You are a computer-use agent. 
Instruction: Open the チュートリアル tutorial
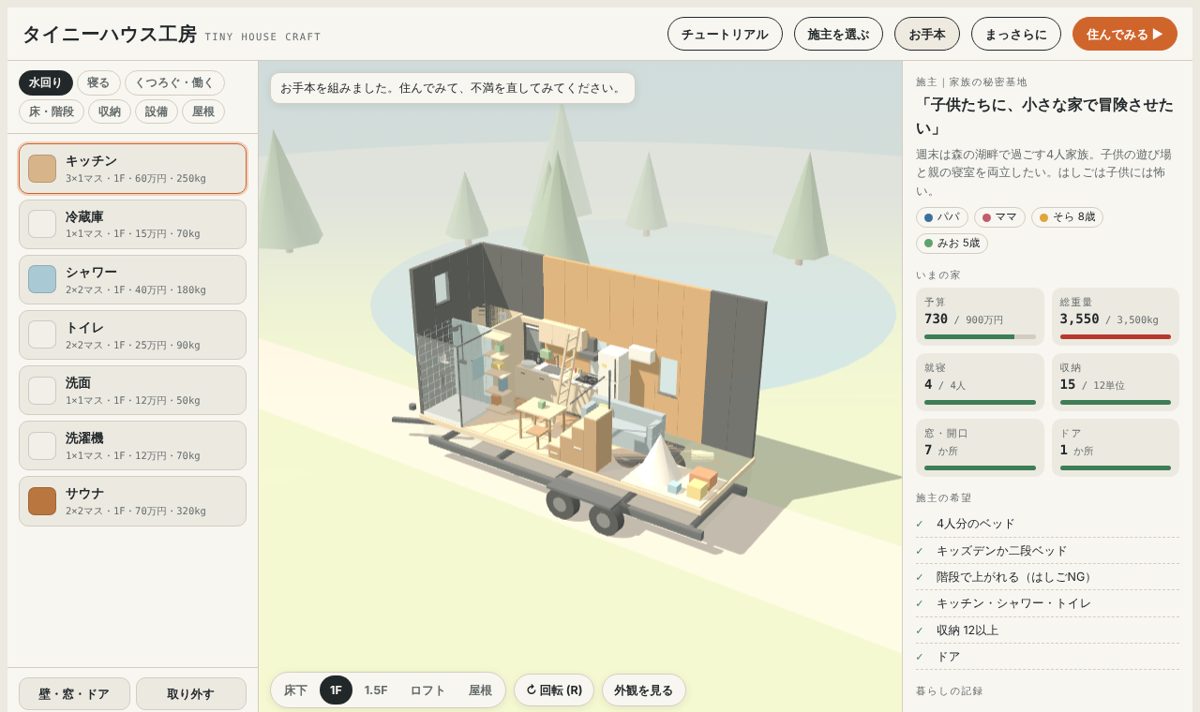pyautogui.click(x=725, y=34)
